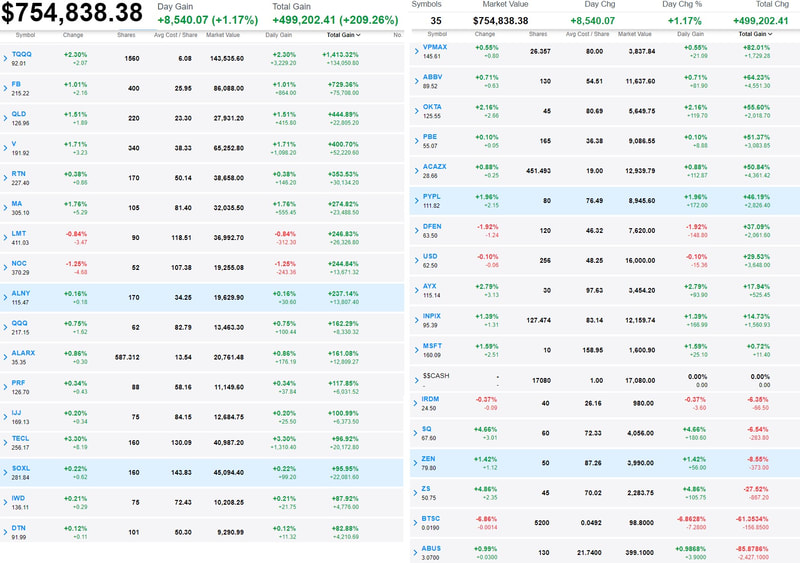Expand the MSFT row chevron

point(416,350)
